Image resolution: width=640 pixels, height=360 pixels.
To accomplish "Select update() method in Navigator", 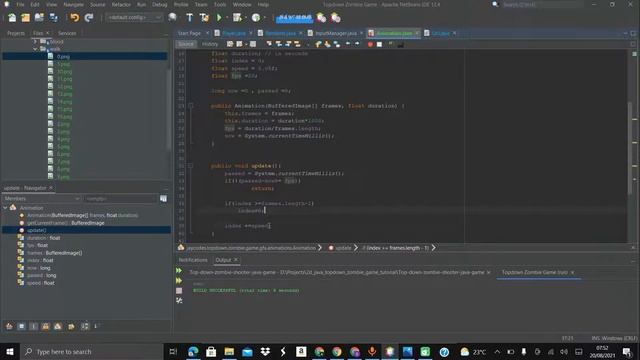I will [x=37, y=230].
